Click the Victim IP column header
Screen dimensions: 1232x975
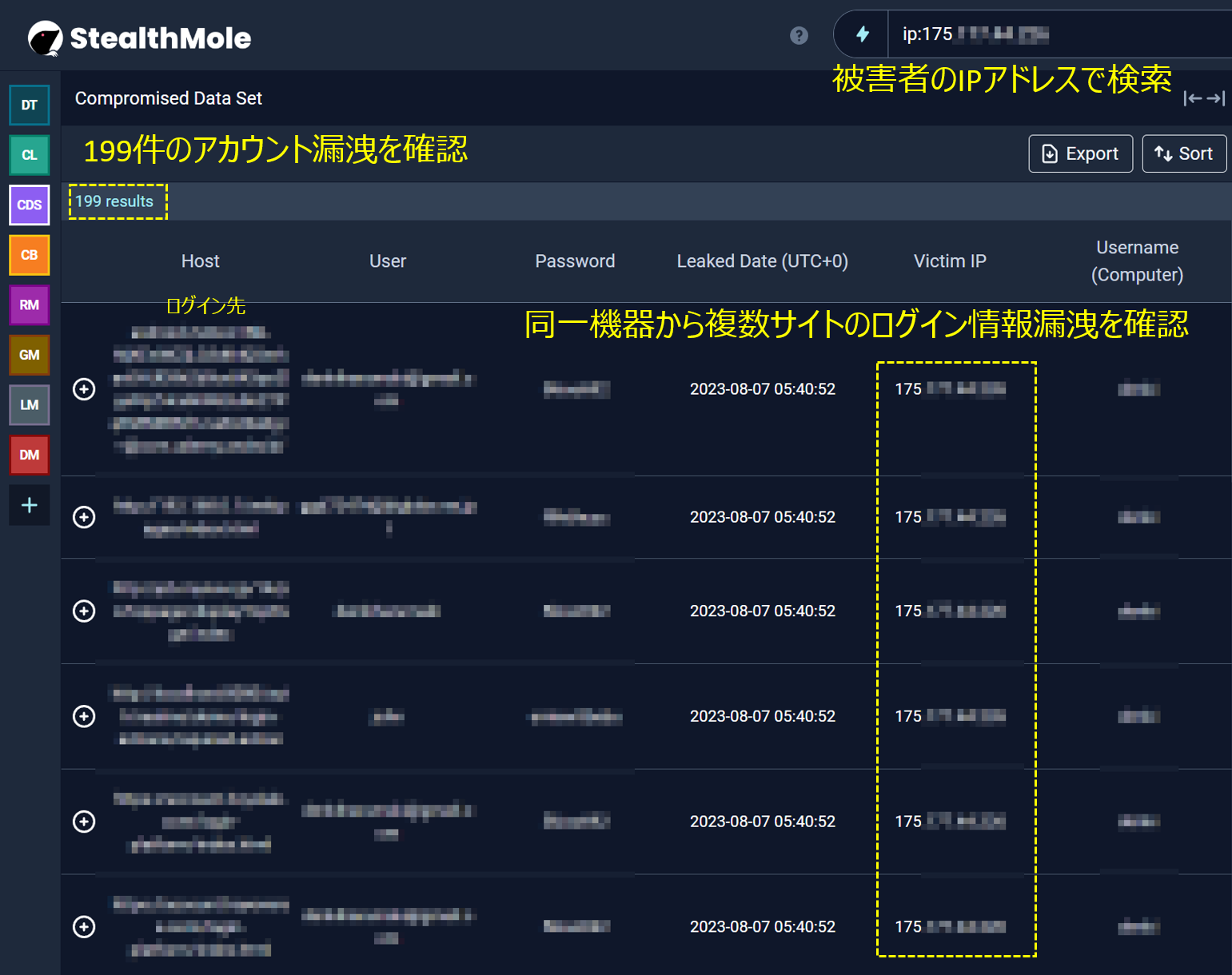[x=950, y=261]
